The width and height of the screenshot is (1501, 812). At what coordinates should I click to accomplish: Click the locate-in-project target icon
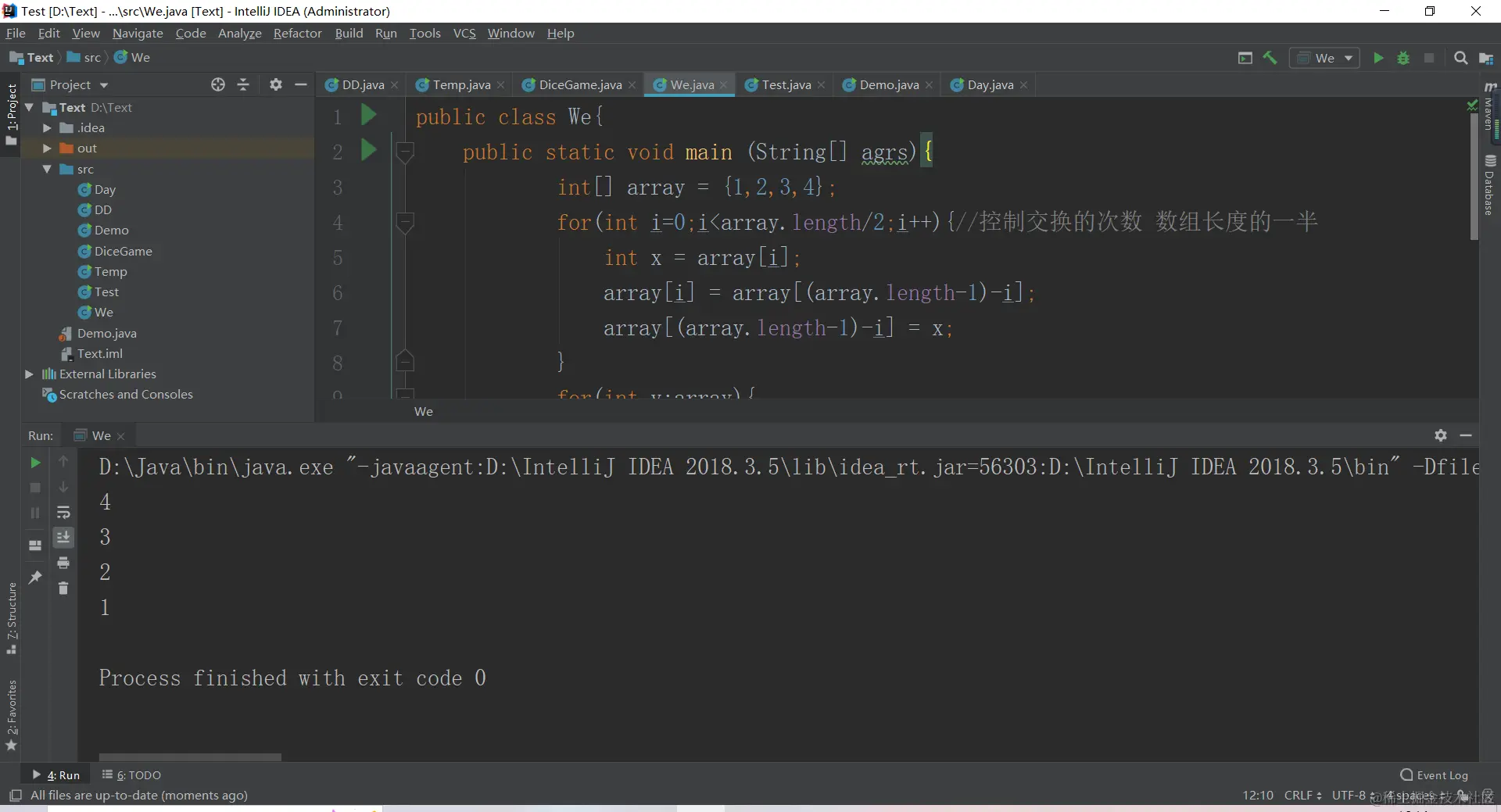pos(218,84)
